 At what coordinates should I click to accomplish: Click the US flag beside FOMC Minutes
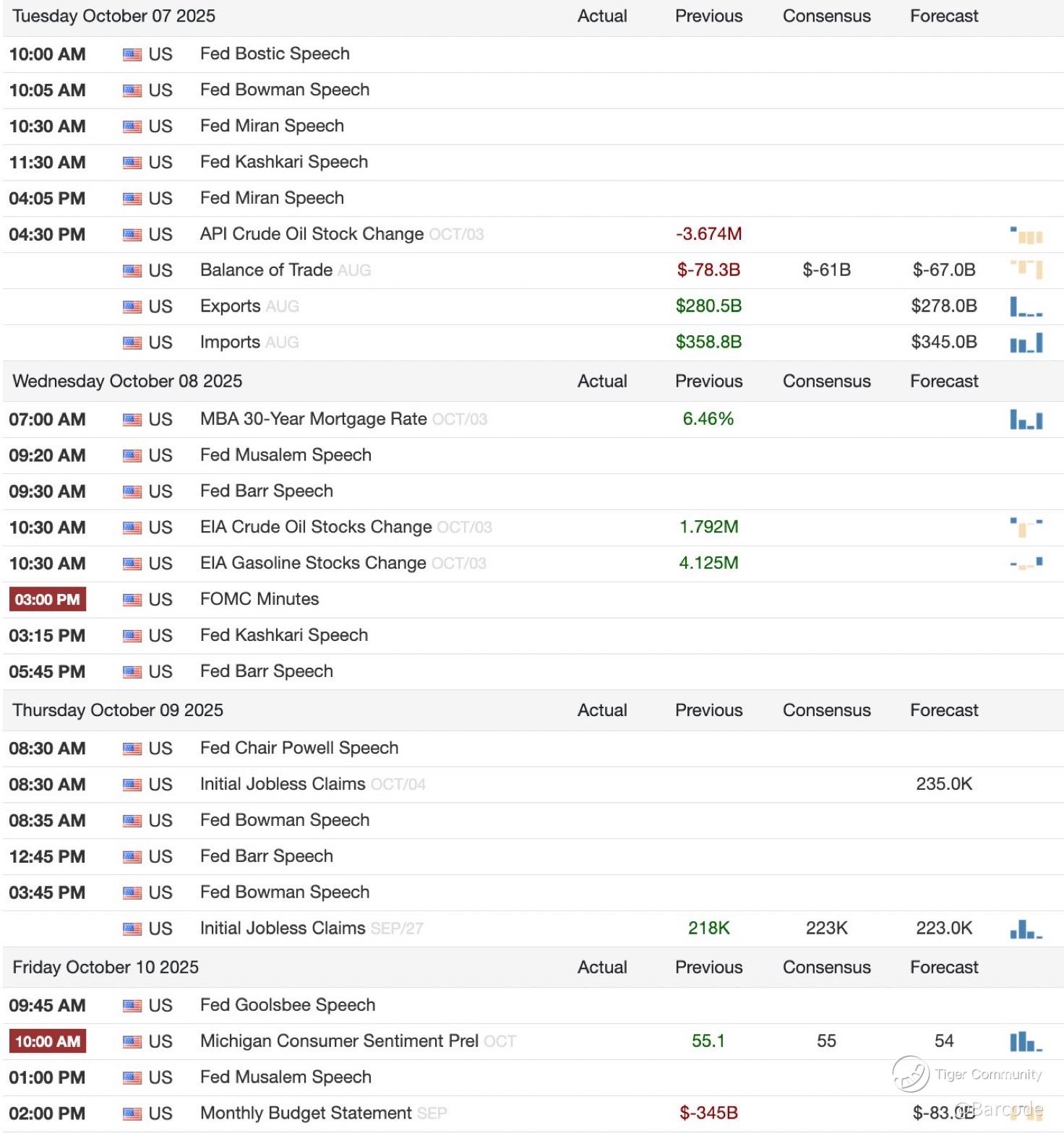point(132,600)
